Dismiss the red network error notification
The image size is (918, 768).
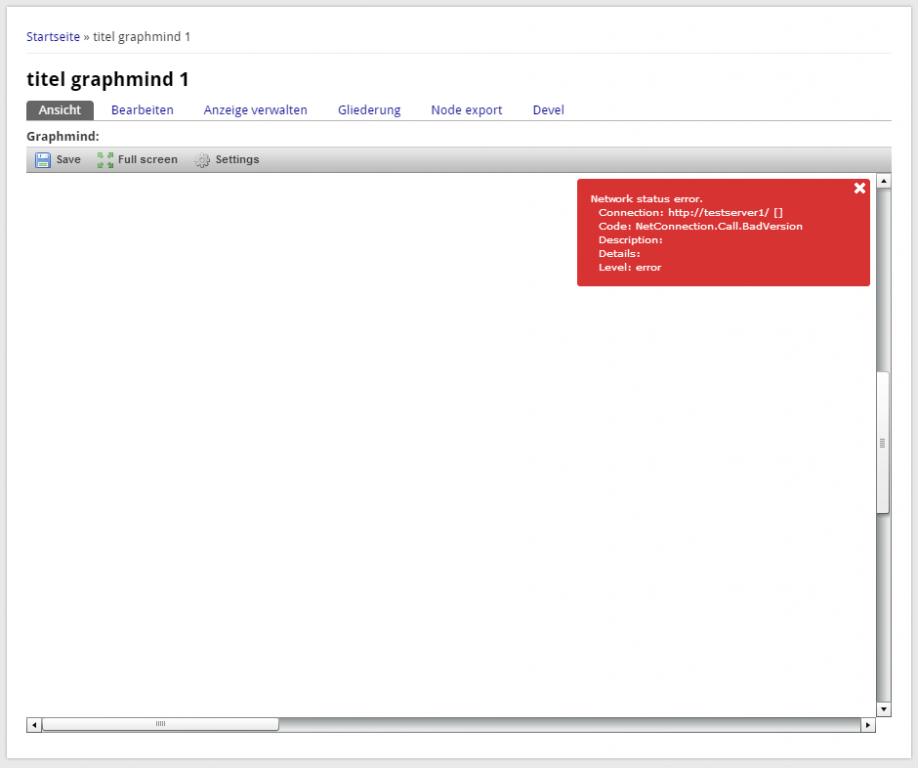[x=859, y=189]
